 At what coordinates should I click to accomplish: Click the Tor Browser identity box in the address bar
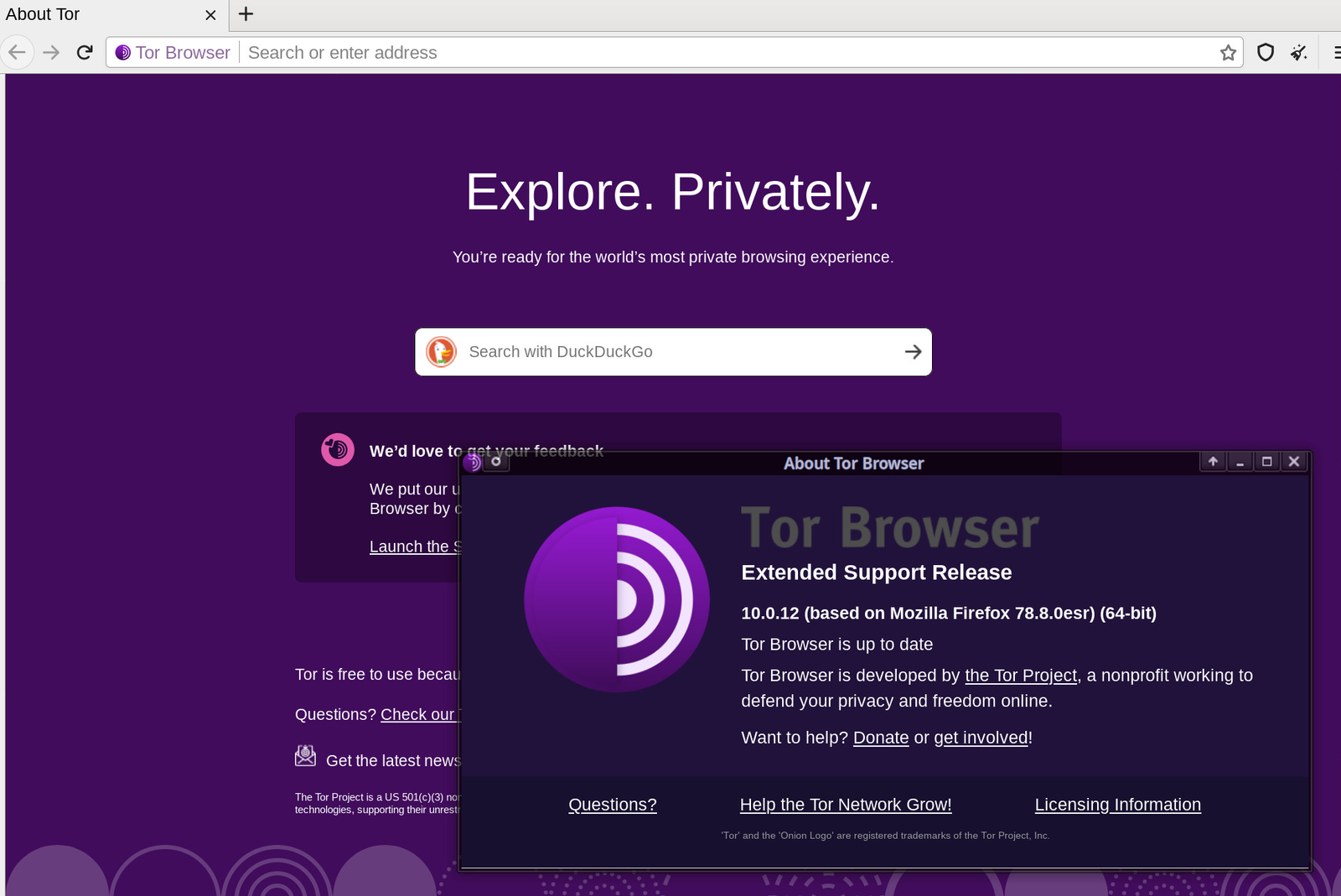(x=173, y=53)
